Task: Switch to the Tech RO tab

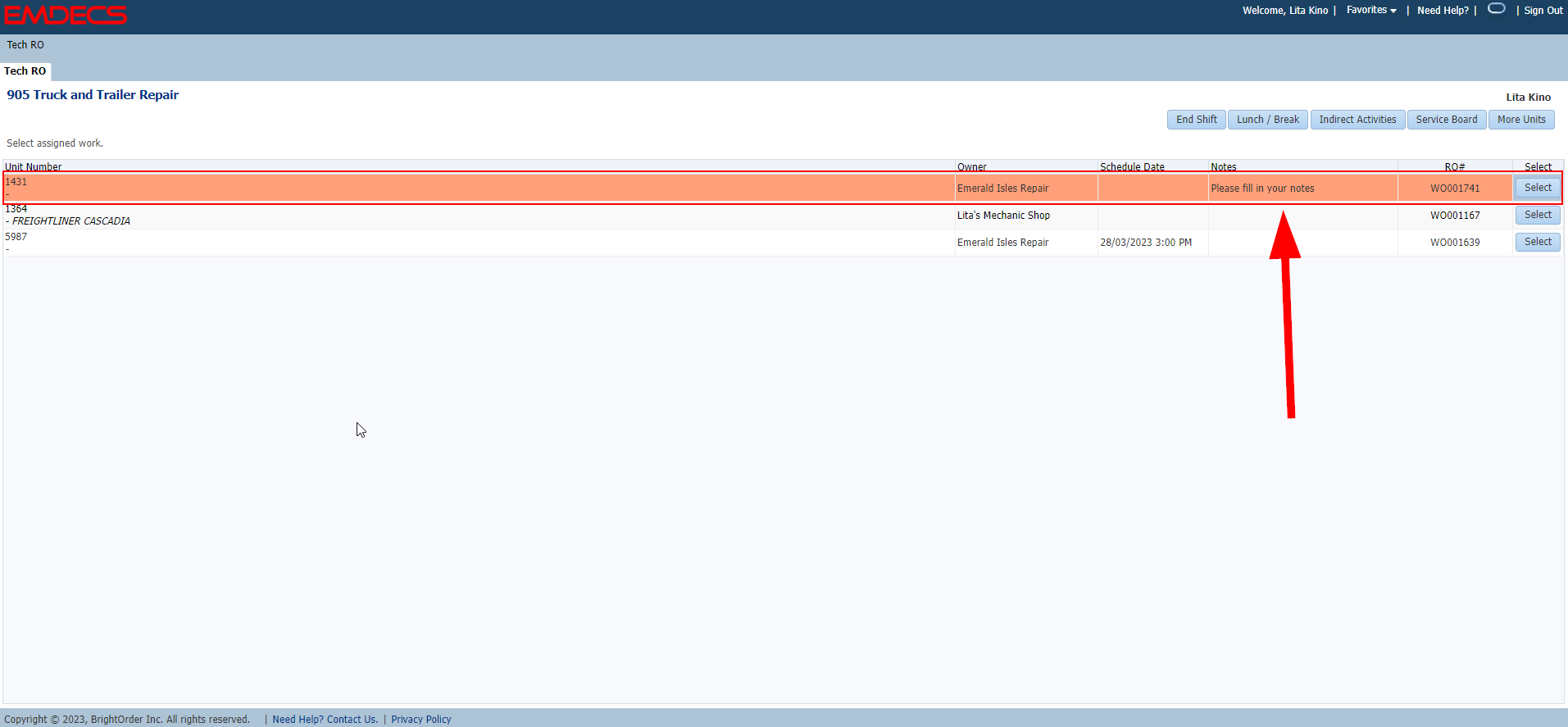Action: (25, 71)
